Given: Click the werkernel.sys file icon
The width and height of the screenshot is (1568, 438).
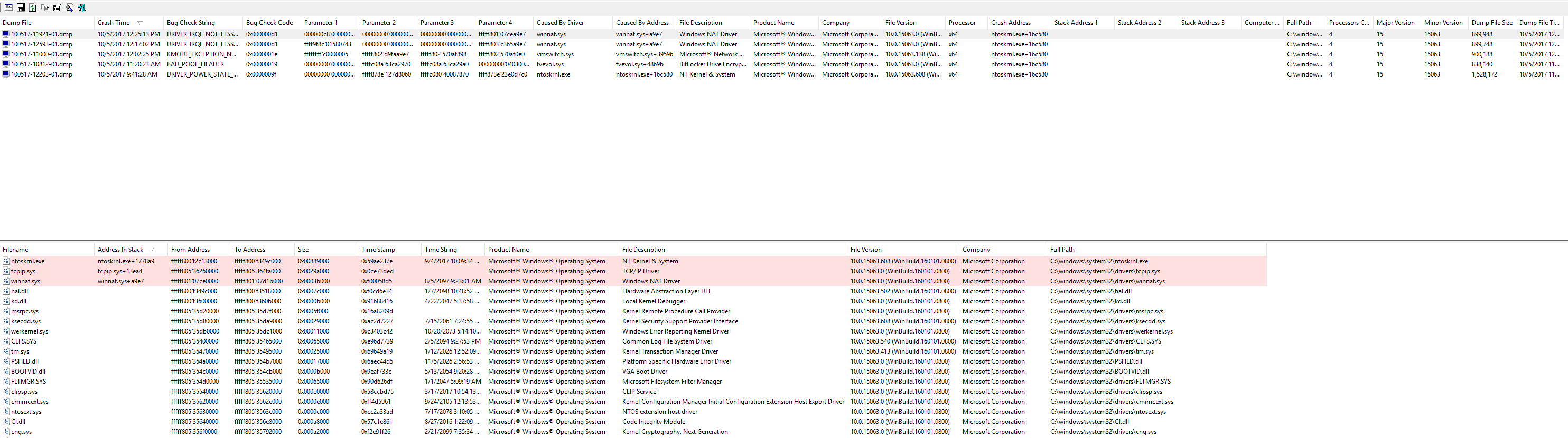Looking at the screenshot, I should click(x=6, y=331).
